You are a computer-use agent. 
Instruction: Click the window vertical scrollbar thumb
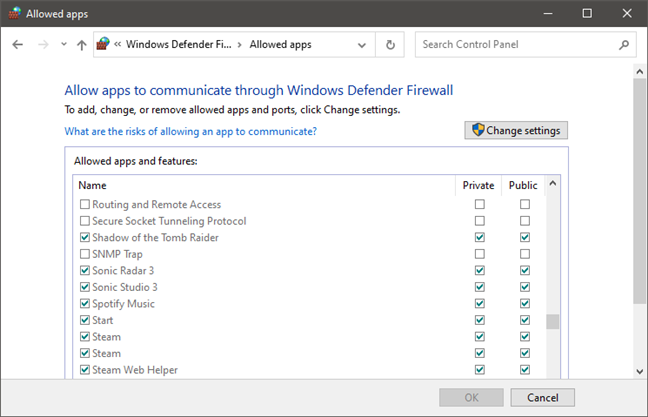pos(640,191)
